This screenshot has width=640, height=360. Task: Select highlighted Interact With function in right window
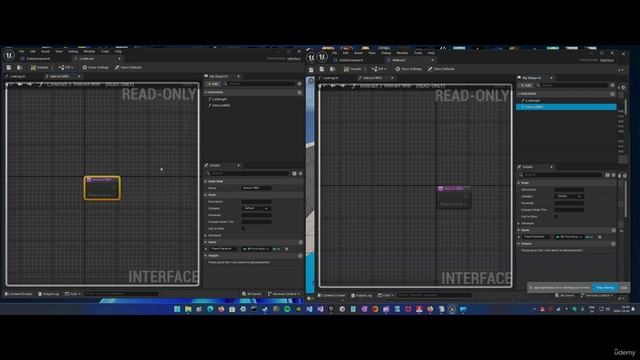[566, 107]
